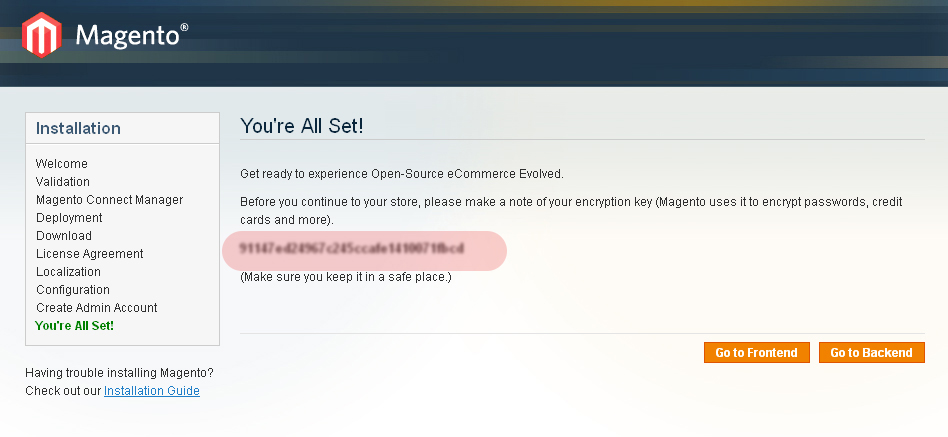Click the You're All Set! page heading
Screen dimensions: 948x437
coord(302,126)
